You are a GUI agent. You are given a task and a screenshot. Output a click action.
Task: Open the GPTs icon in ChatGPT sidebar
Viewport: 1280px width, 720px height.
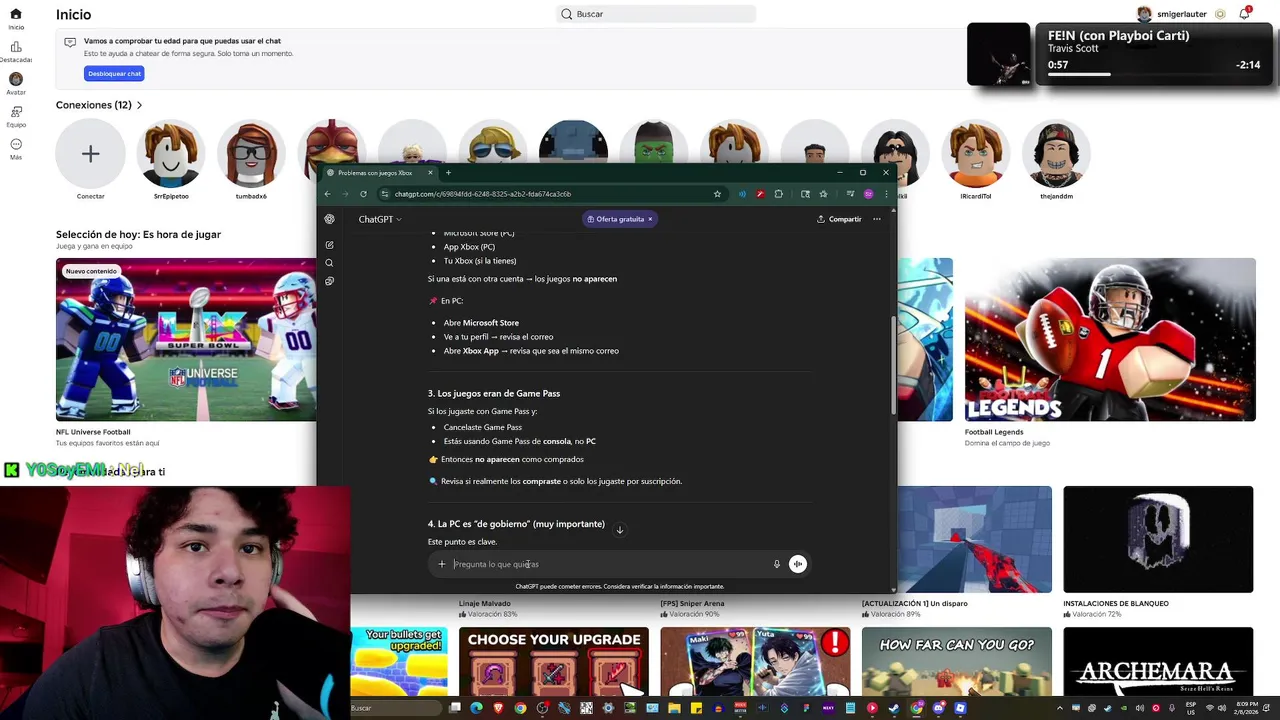pyautogui.click(x=329, y=281)
